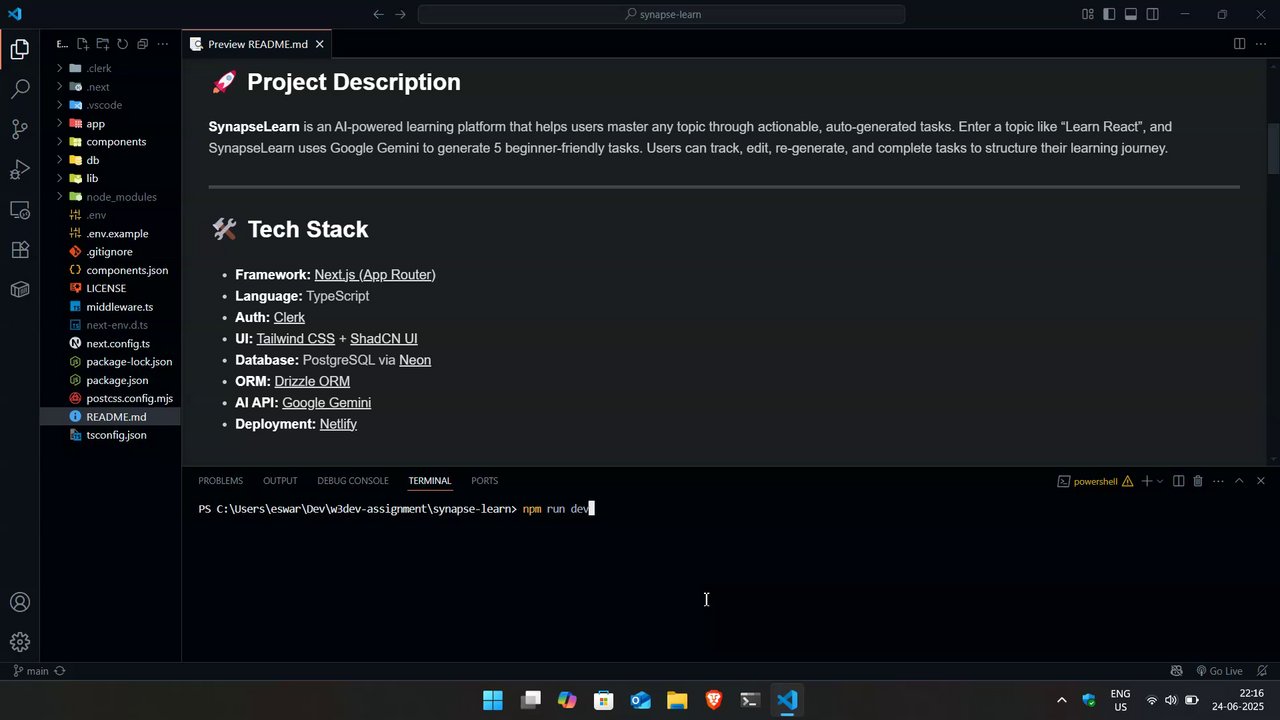The height and width of the screenshot is (720, 1280).
Task: Open the .env file
Action: coord(96,215)
